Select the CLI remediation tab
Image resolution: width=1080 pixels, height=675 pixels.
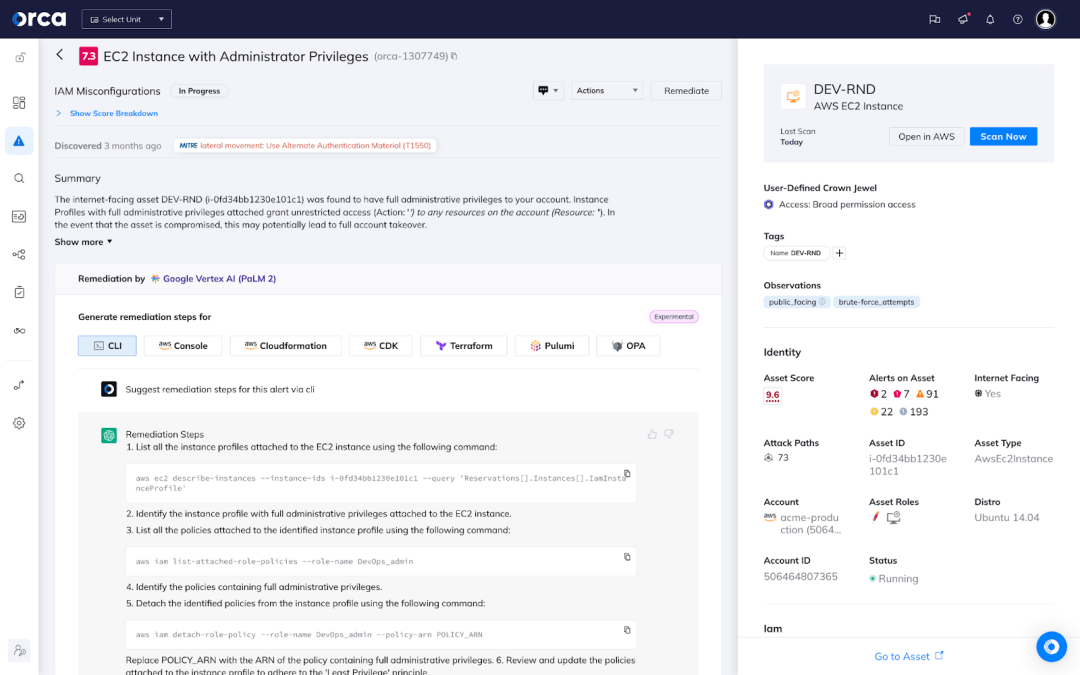click(x=107, y=346)
